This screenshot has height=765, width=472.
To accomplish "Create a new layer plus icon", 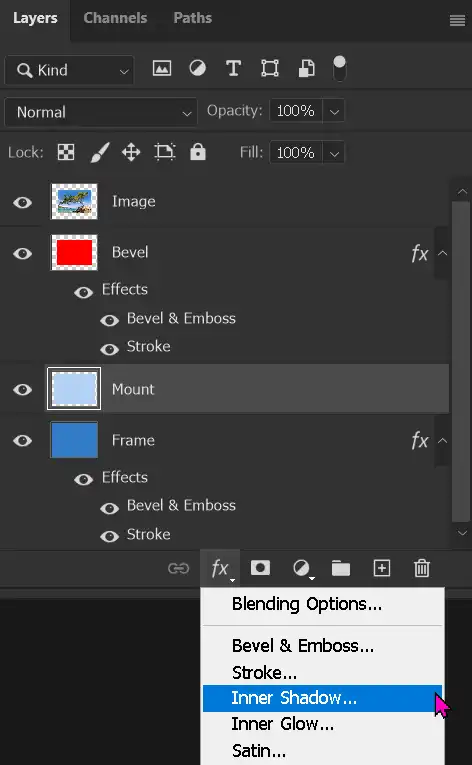I will [382, 568].
